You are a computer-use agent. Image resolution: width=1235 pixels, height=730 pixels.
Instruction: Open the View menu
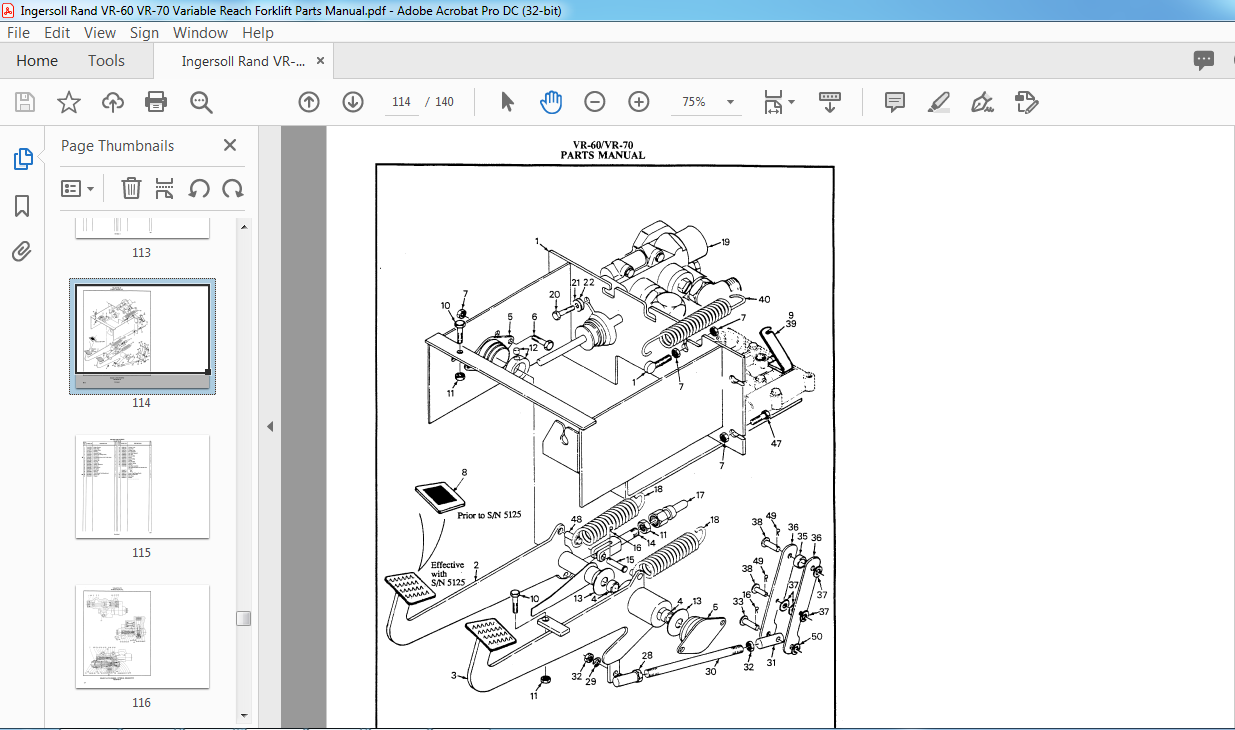[x=99, y=32]
